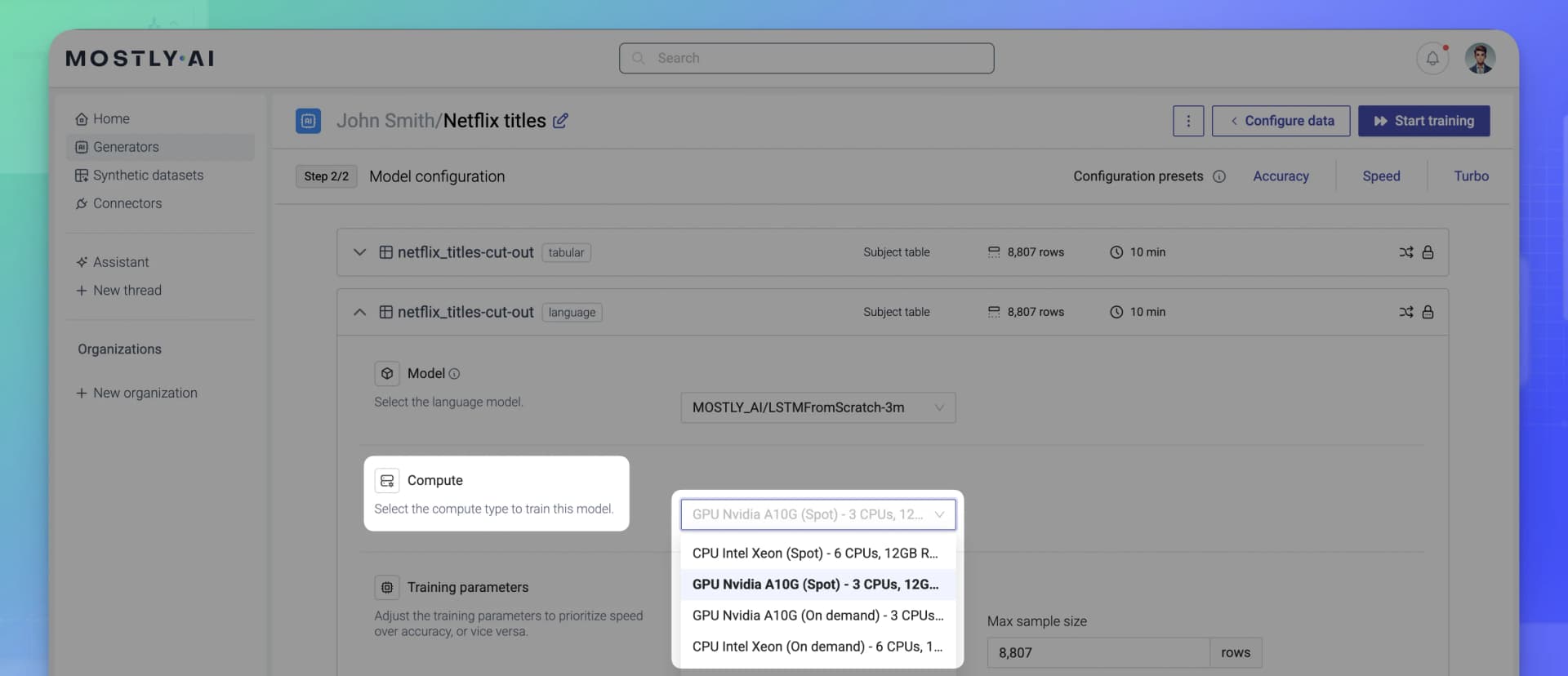Image resolution: width=1568 pixels, height=676 pixels.
Task: Apply the Speed preset
Action: [1381, 176]
